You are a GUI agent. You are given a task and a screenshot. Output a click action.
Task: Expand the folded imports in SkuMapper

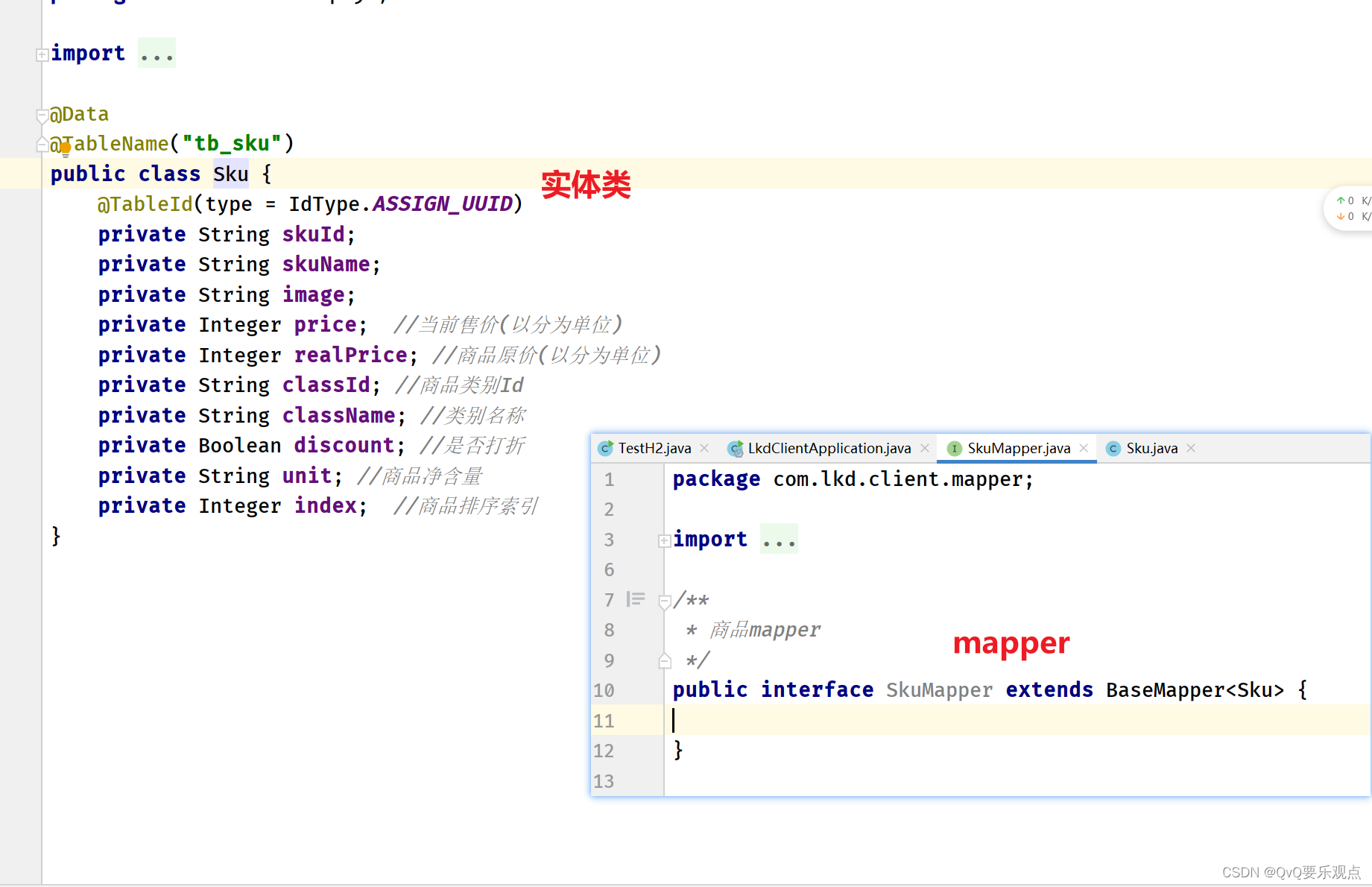664,540
